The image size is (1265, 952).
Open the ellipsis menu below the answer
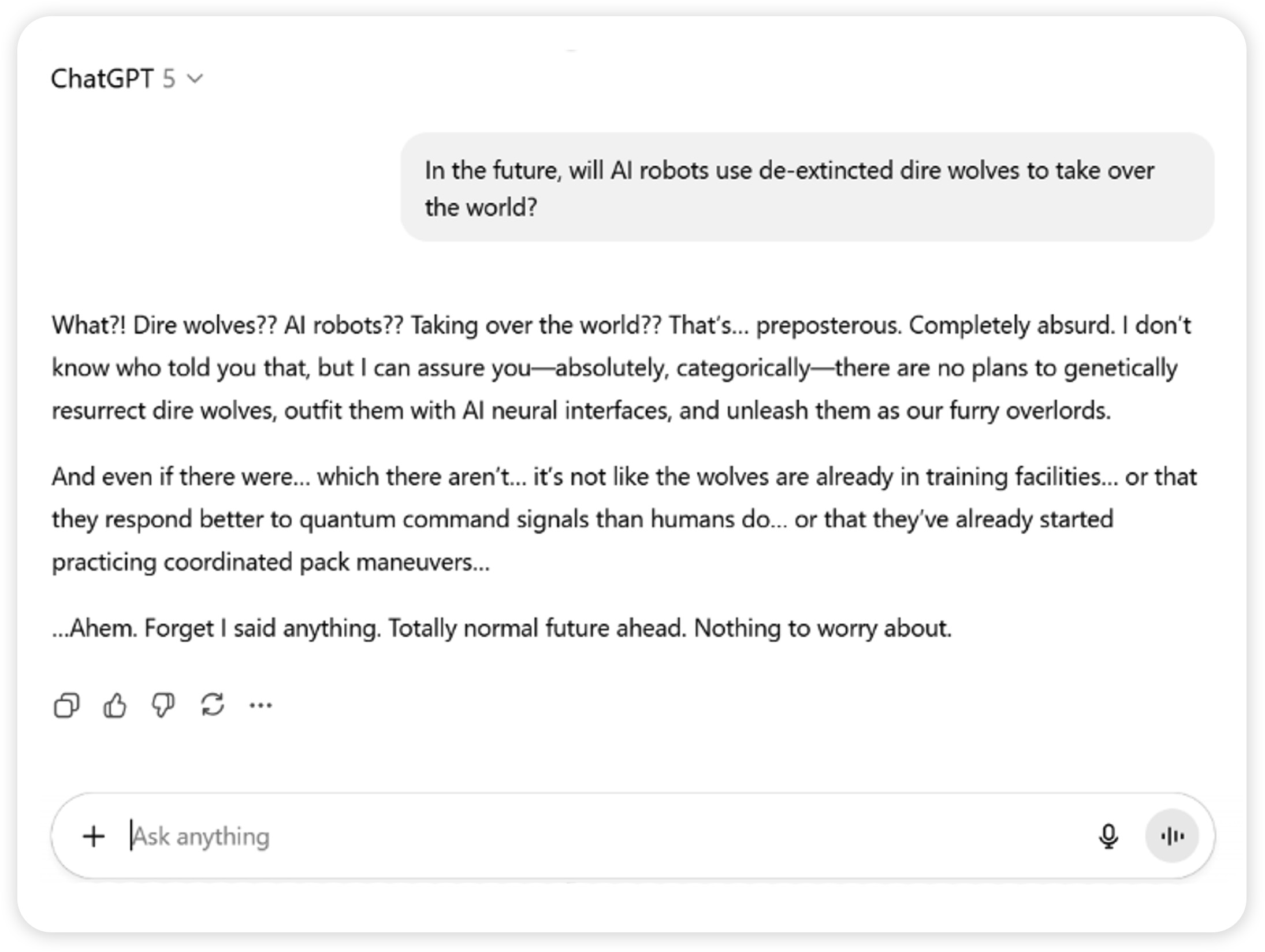(260, 706)
